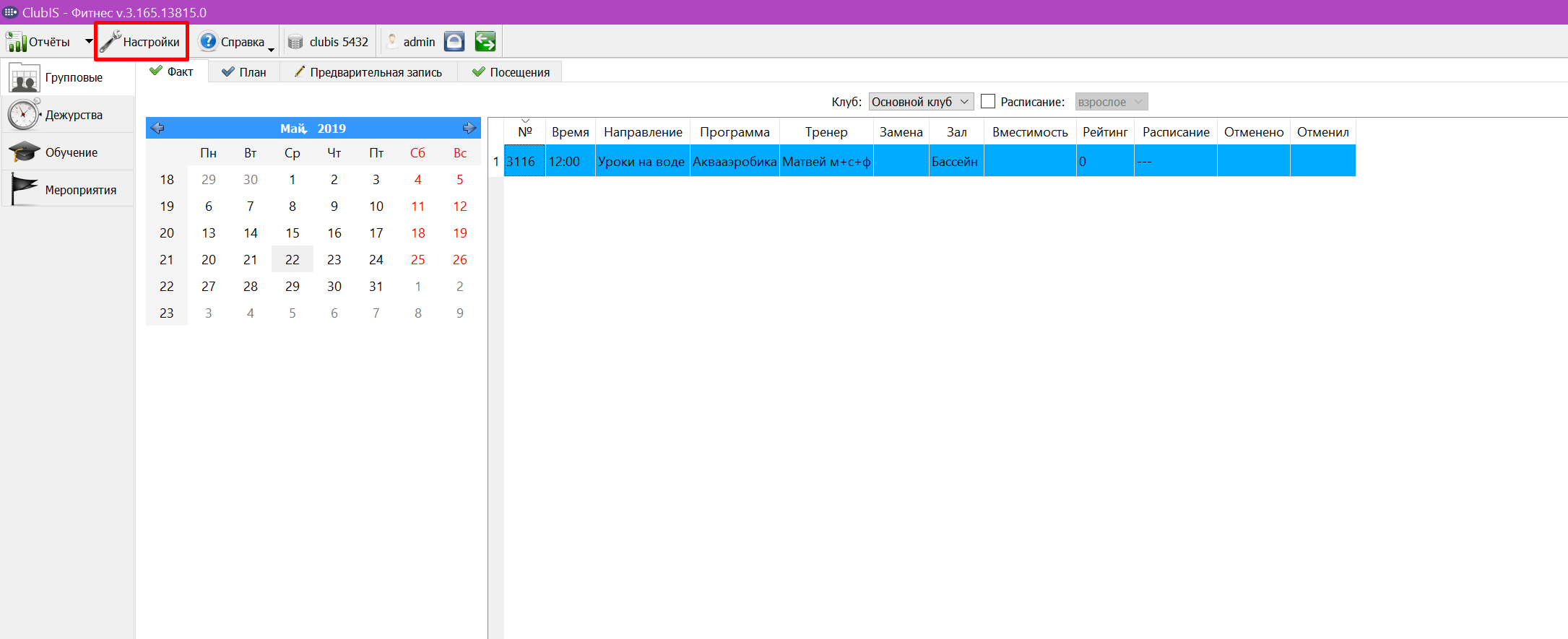The height and width of the screenshot is (639, 1568).
Task: Click the Рейтинг column header
Action: (x=1105, y=131)
